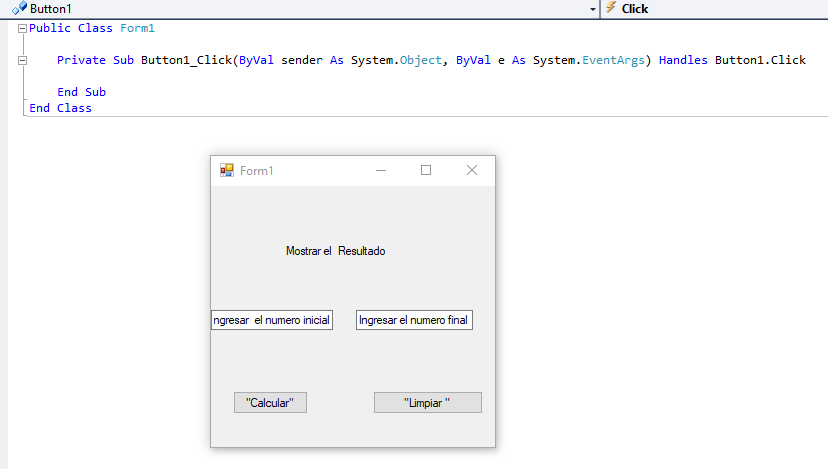Close the Form1 window
Screen dimensions: 828x469
click(472, 171)
